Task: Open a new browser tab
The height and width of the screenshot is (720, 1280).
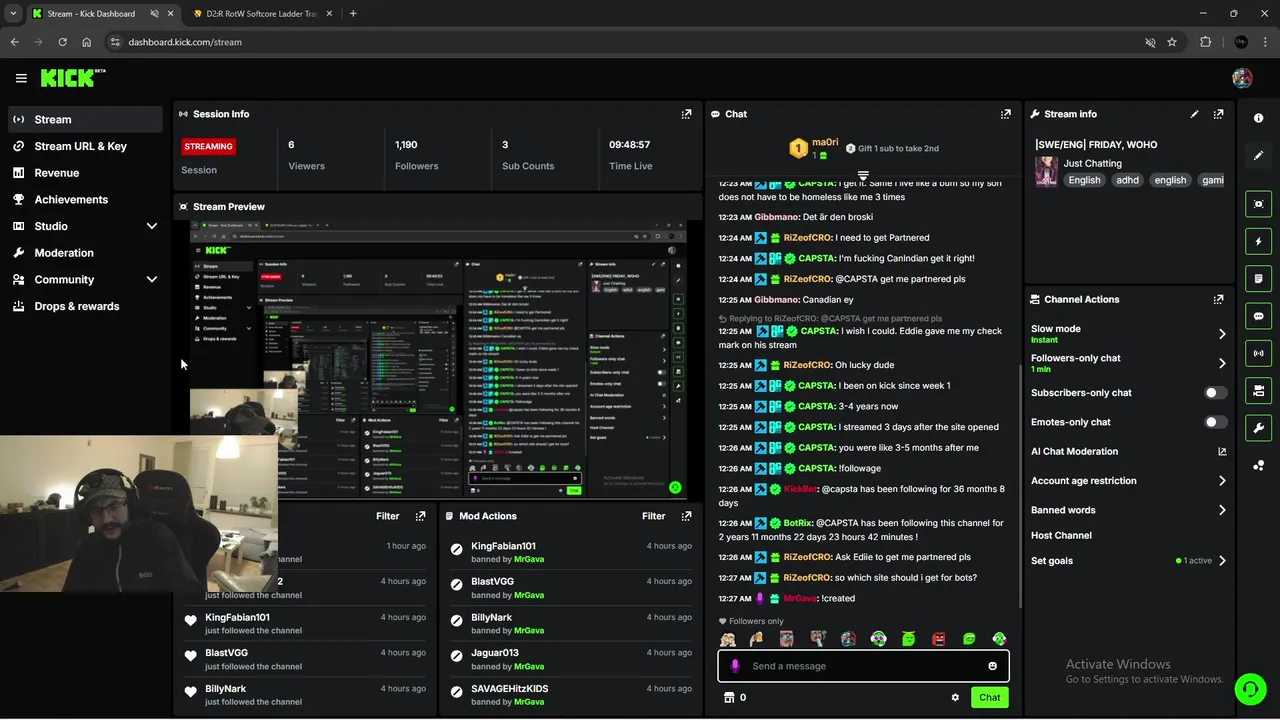Action: [353, 14]
